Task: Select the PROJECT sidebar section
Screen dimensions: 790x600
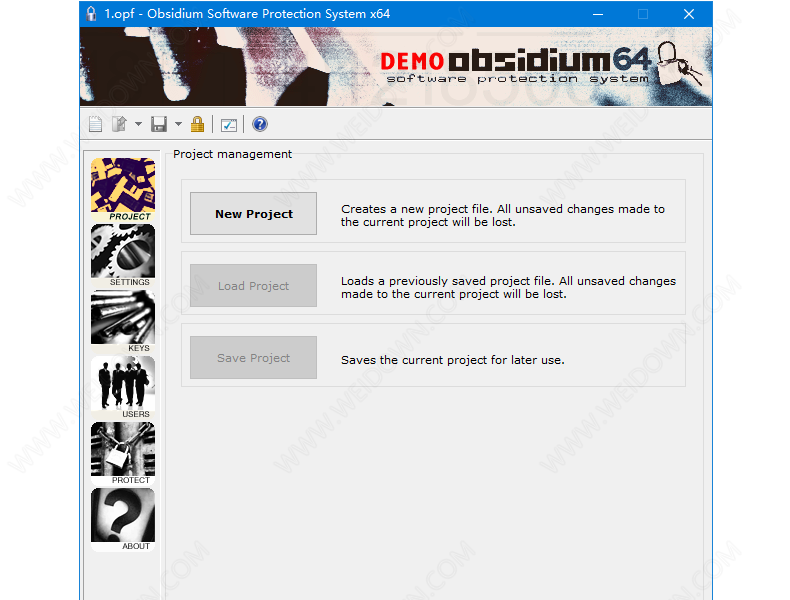Action: coord(123,190)
